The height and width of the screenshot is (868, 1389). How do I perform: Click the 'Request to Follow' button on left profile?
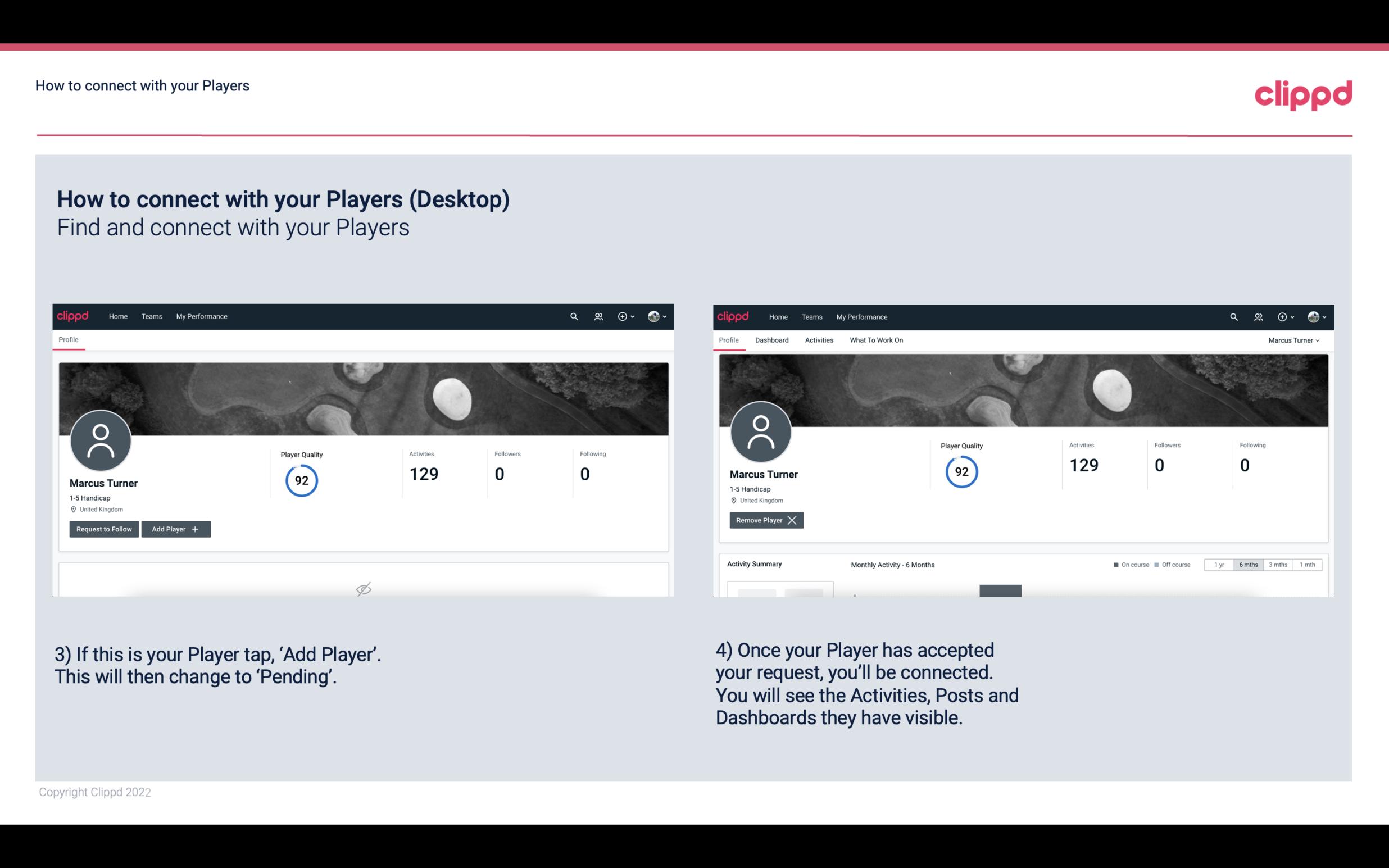point(103,528)
